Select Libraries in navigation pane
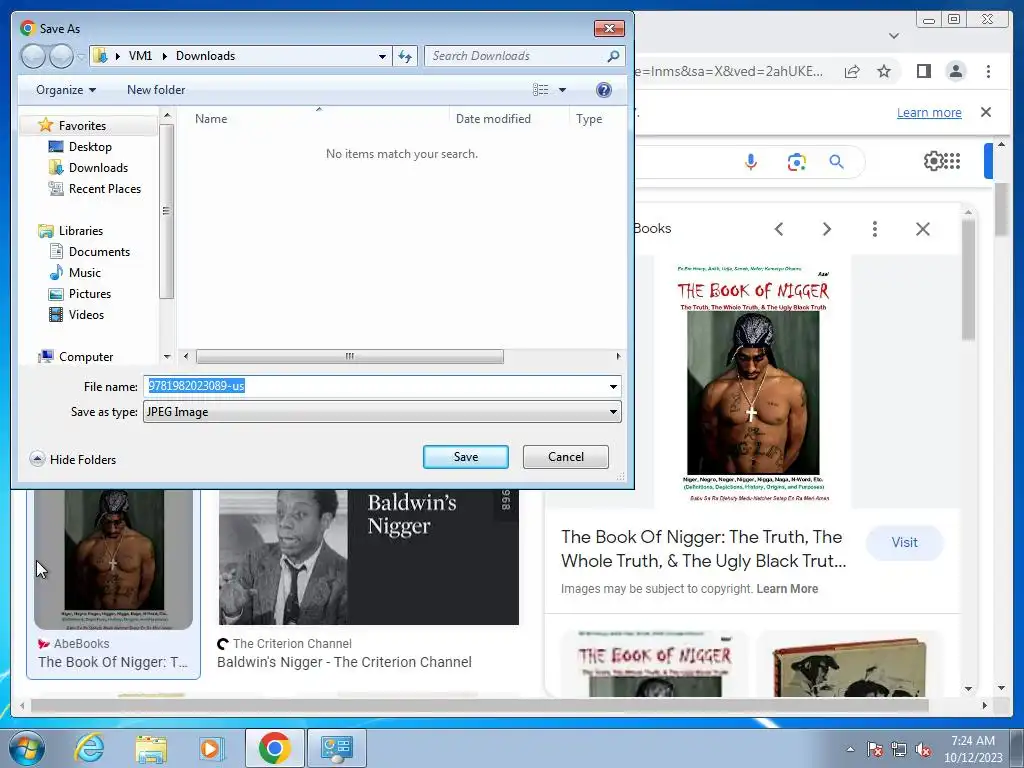Image resolution: width=1024 pixels, height=768 pixels. [80, 231]
